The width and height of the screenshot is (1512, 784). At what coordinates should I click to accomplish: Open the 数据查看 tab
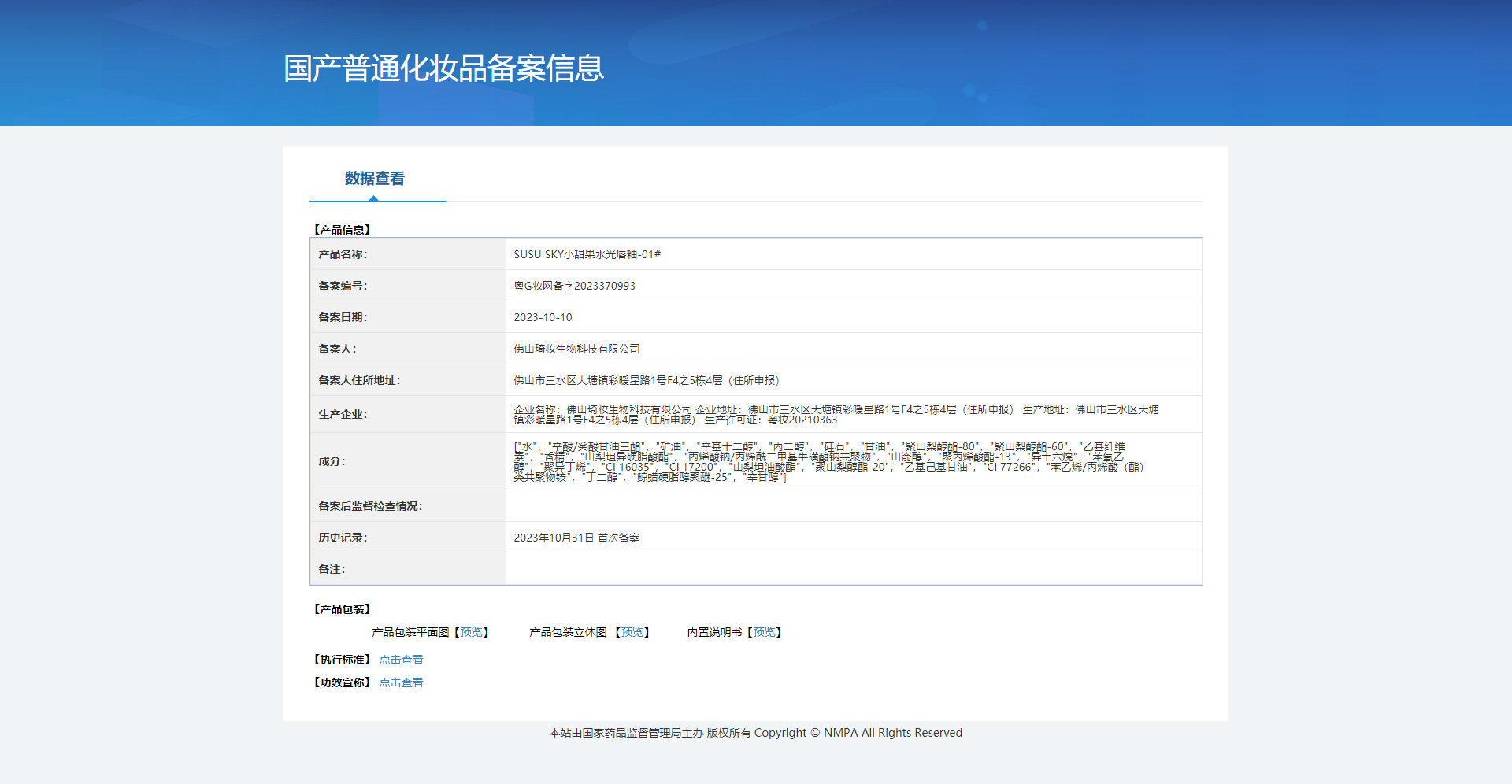pos(375,179)
